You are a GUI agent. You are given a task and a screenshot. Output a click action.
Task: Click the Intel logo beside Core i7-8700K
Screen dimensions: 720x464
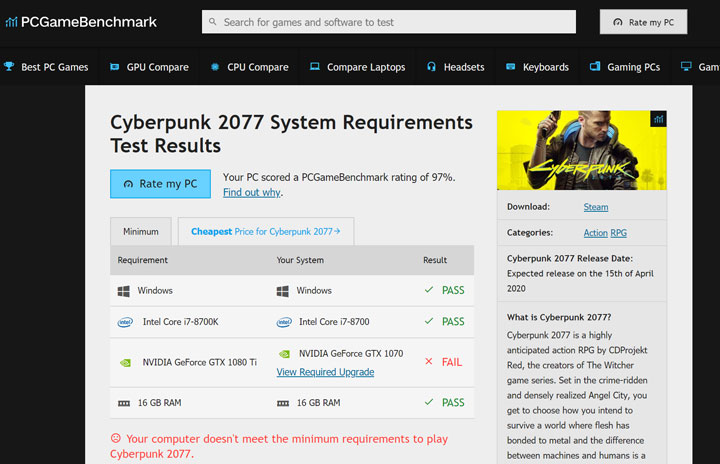125,322
